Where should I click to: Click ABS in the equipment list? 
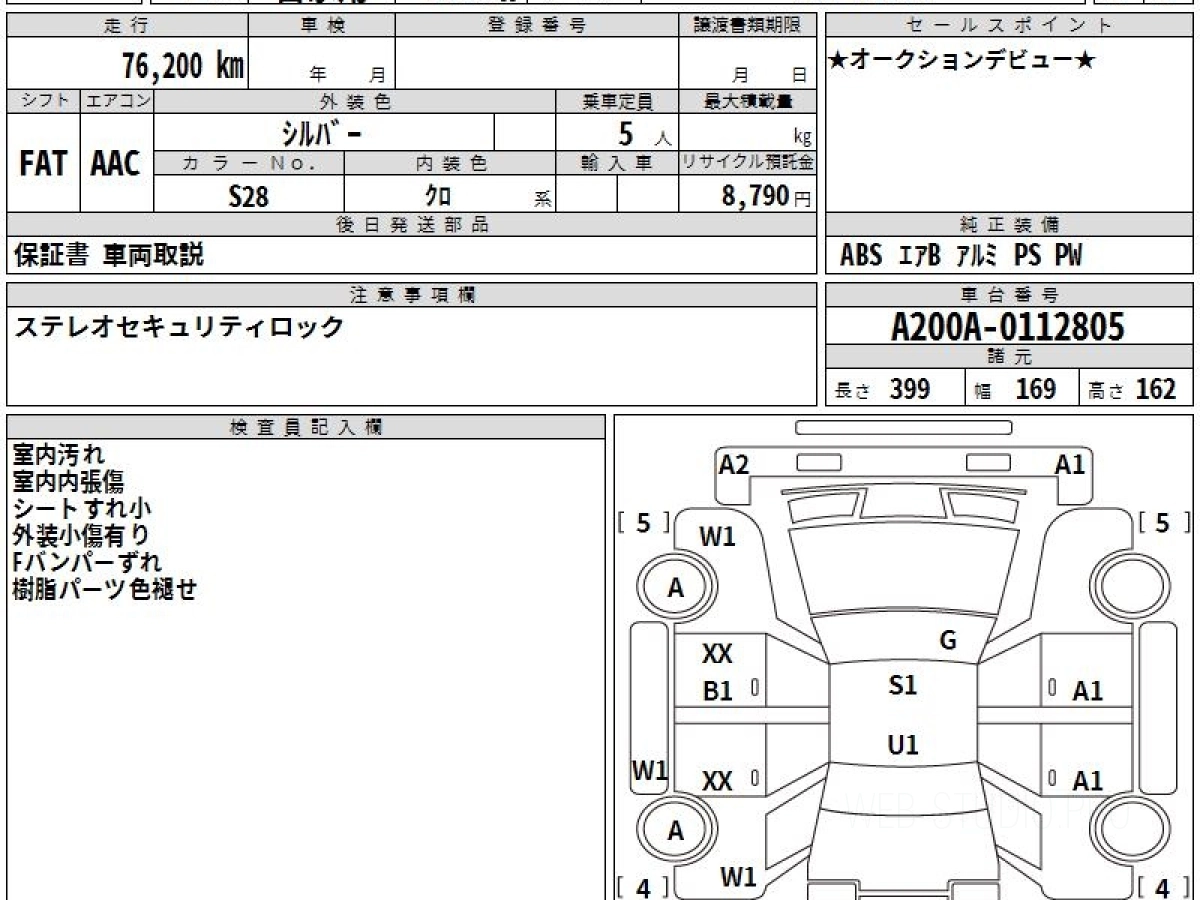861,256
